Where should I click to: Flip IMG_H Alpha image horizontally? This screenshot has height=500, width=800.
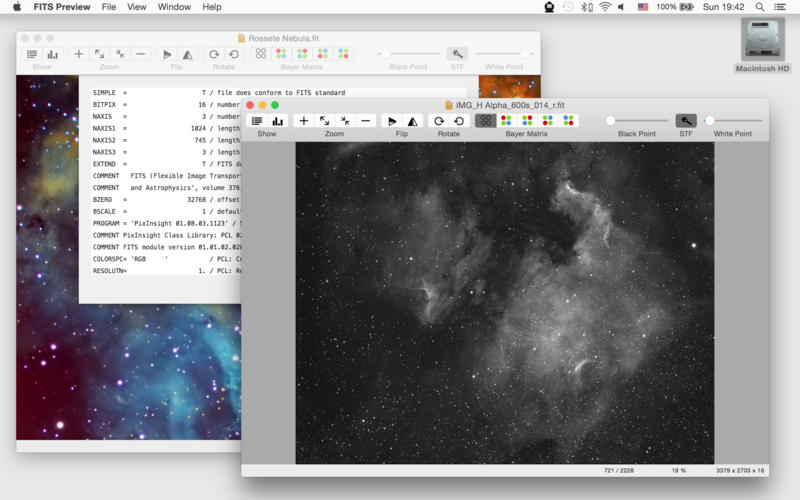pyautogui.click(x=392, y=121)
